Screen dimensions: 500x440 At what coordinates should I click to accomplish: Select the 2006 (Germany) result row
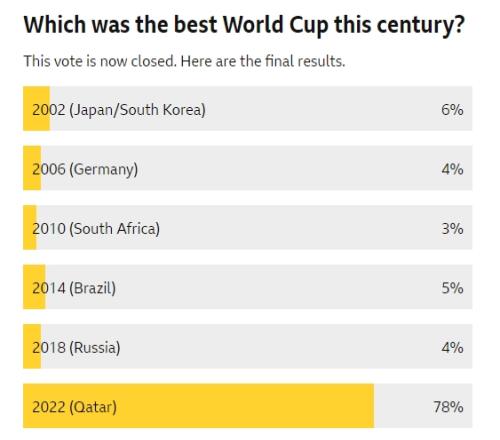coord(247,168)
